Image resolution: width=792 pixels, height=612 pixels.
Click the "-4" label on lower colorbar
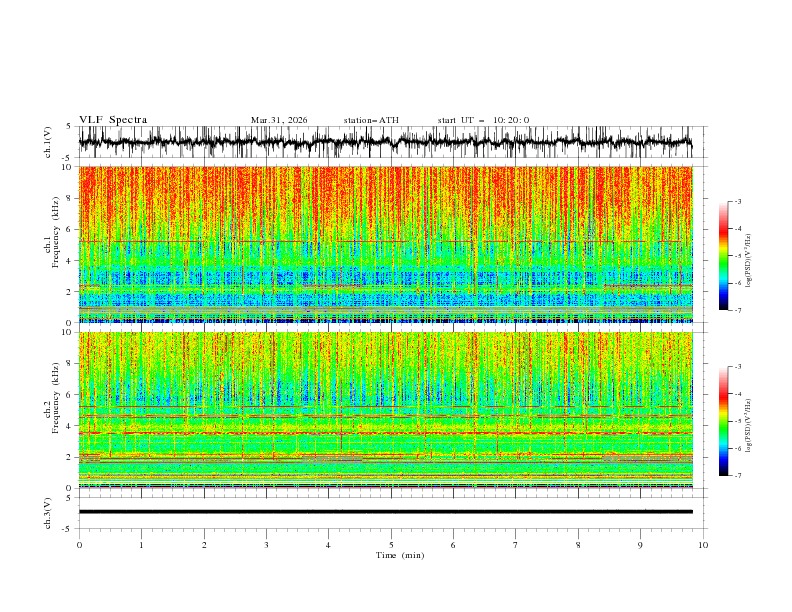point(737,394)
